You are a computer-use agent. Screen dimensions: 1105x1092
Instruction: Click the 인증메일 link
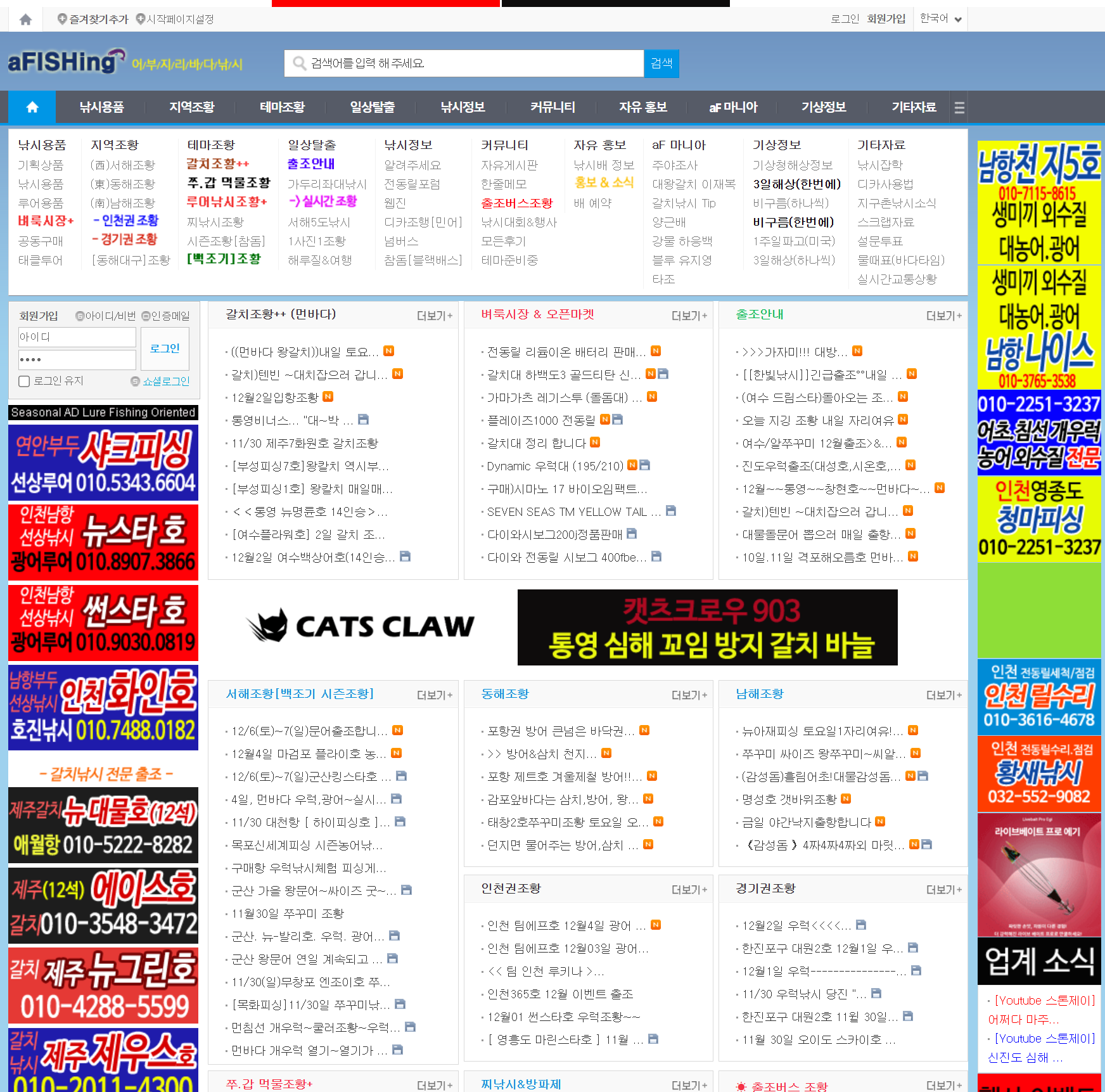166,316
